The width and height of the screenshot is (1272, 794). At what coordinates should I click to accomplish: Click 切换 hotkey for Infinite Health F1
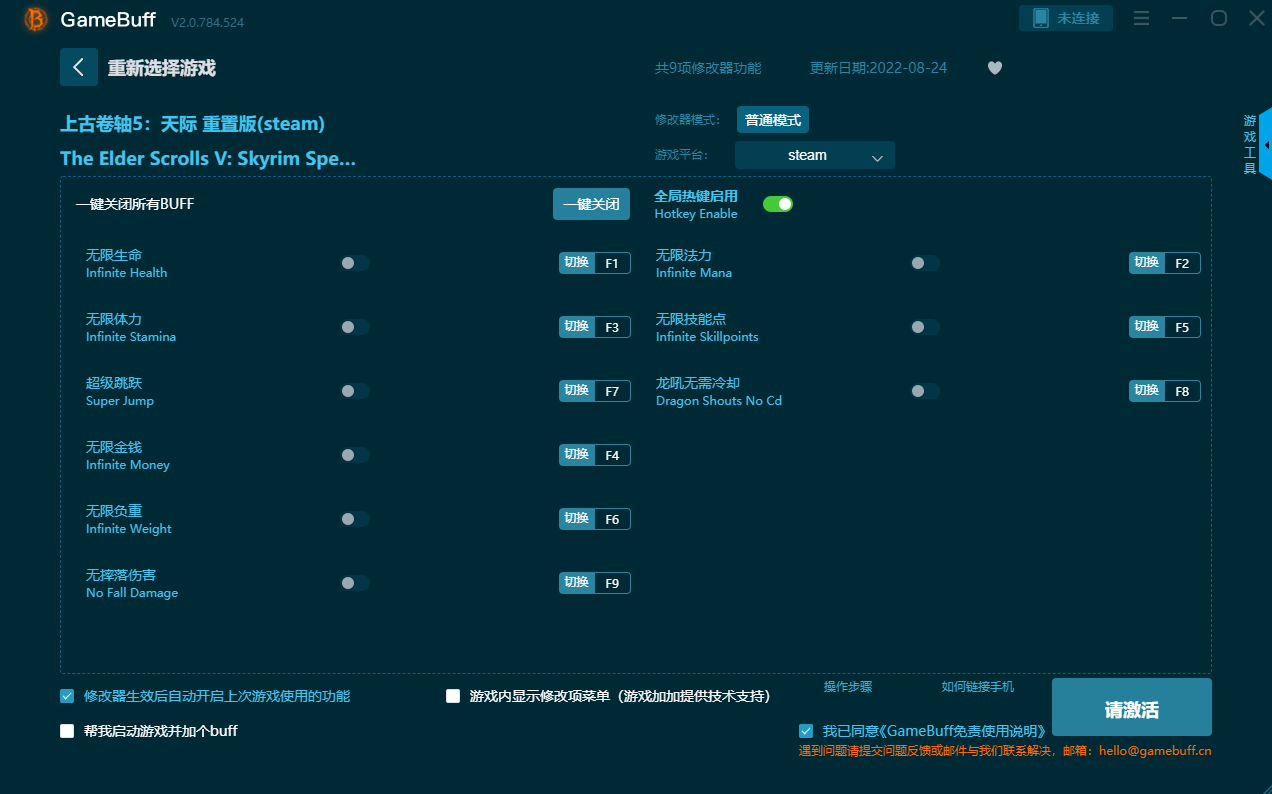tap(577, 263)
